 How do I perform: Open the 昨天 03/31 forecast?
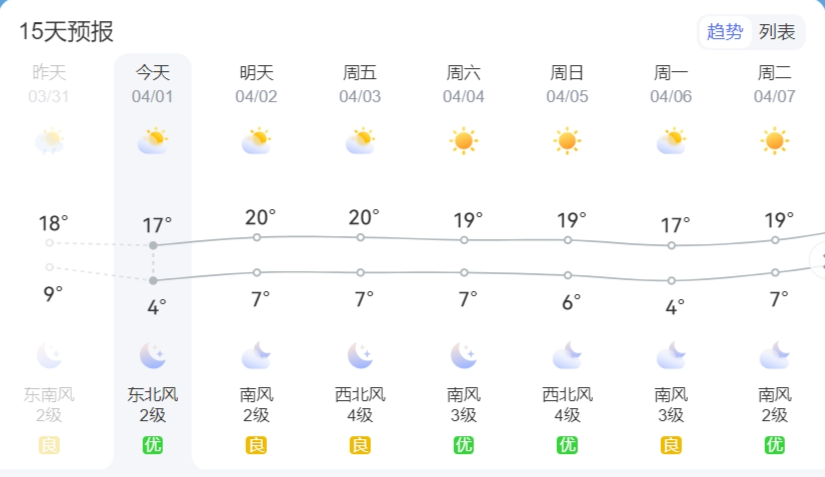(49, 84)
